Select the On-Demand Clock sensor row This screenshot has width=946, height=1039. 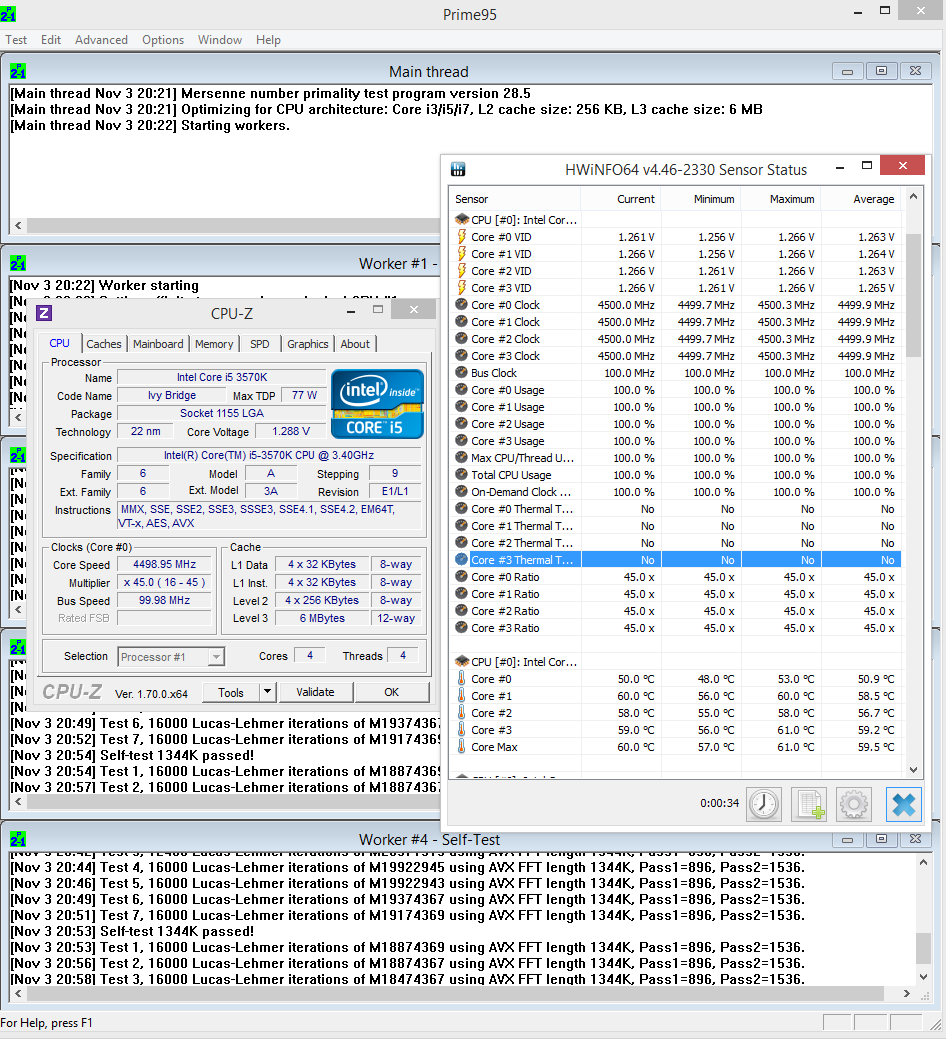[x=675, y=492]
